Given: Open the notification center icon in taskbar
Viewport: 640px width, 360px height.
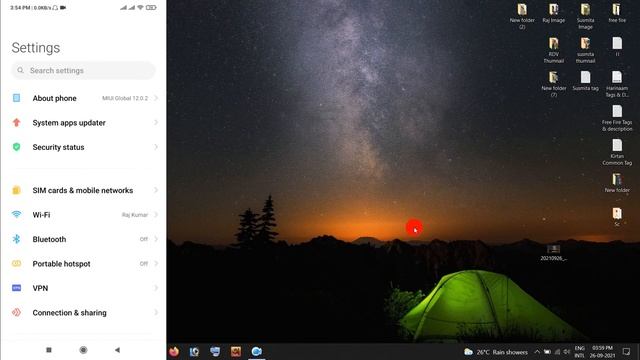Looking at the screenshot, I should click(627, 351).
